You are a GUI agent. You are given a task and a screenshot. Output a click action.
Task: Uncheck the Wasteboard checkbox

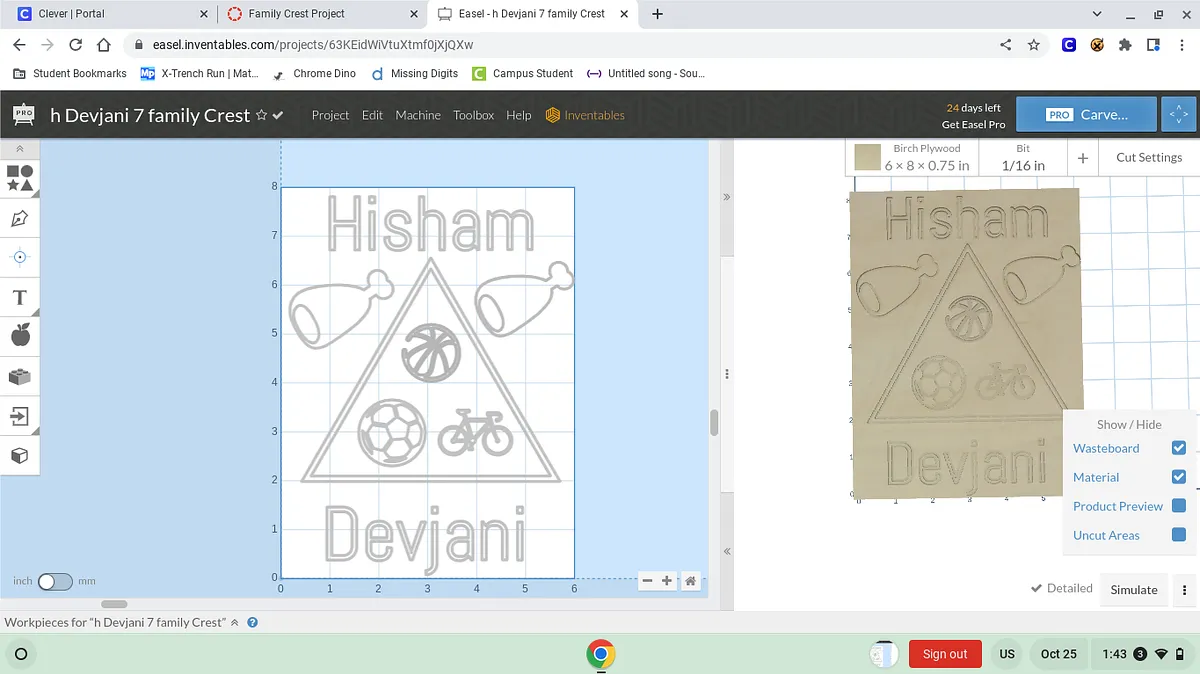coord(1178,448)
